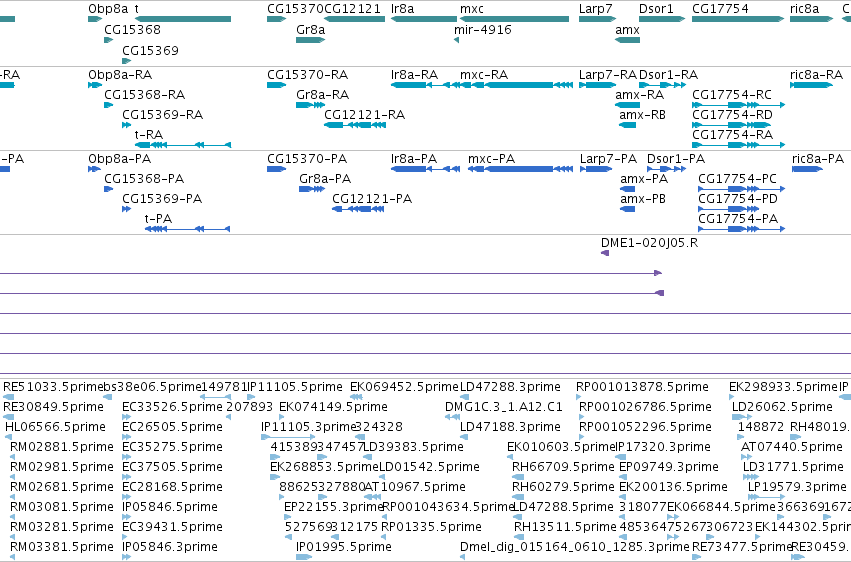Select the Ir8a gene bar
The width and height of the screenshot is (851, 562).
[424, 19]
